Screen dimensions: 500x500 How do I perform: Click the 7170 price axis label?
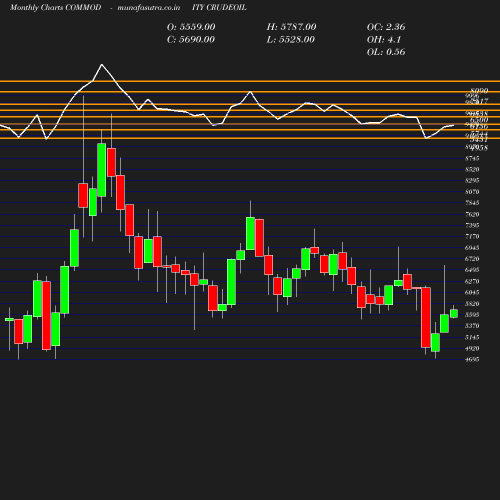point(472,237)
